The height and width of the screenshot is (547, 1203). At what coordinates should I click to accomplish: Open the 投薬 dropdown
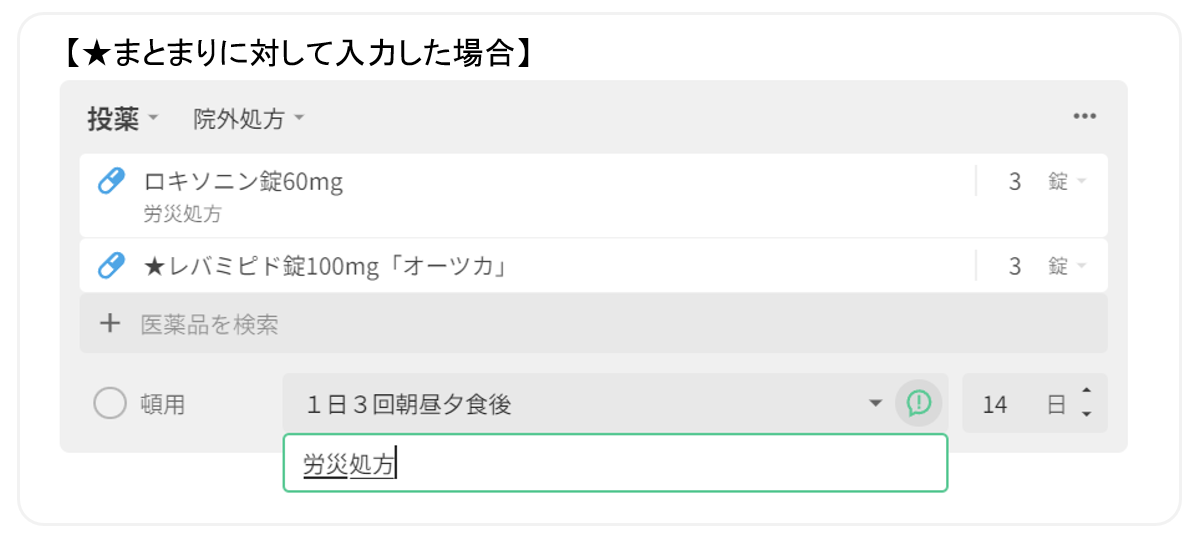tap(123, 119)
